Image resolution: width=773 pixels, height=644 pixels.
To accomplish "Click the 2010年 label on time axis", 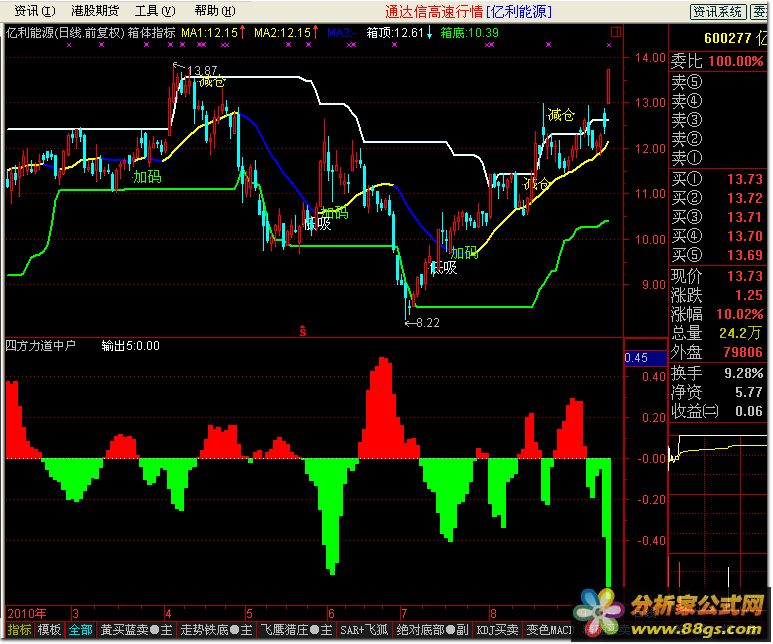I will pyautogui.click(x=27, y=614).
